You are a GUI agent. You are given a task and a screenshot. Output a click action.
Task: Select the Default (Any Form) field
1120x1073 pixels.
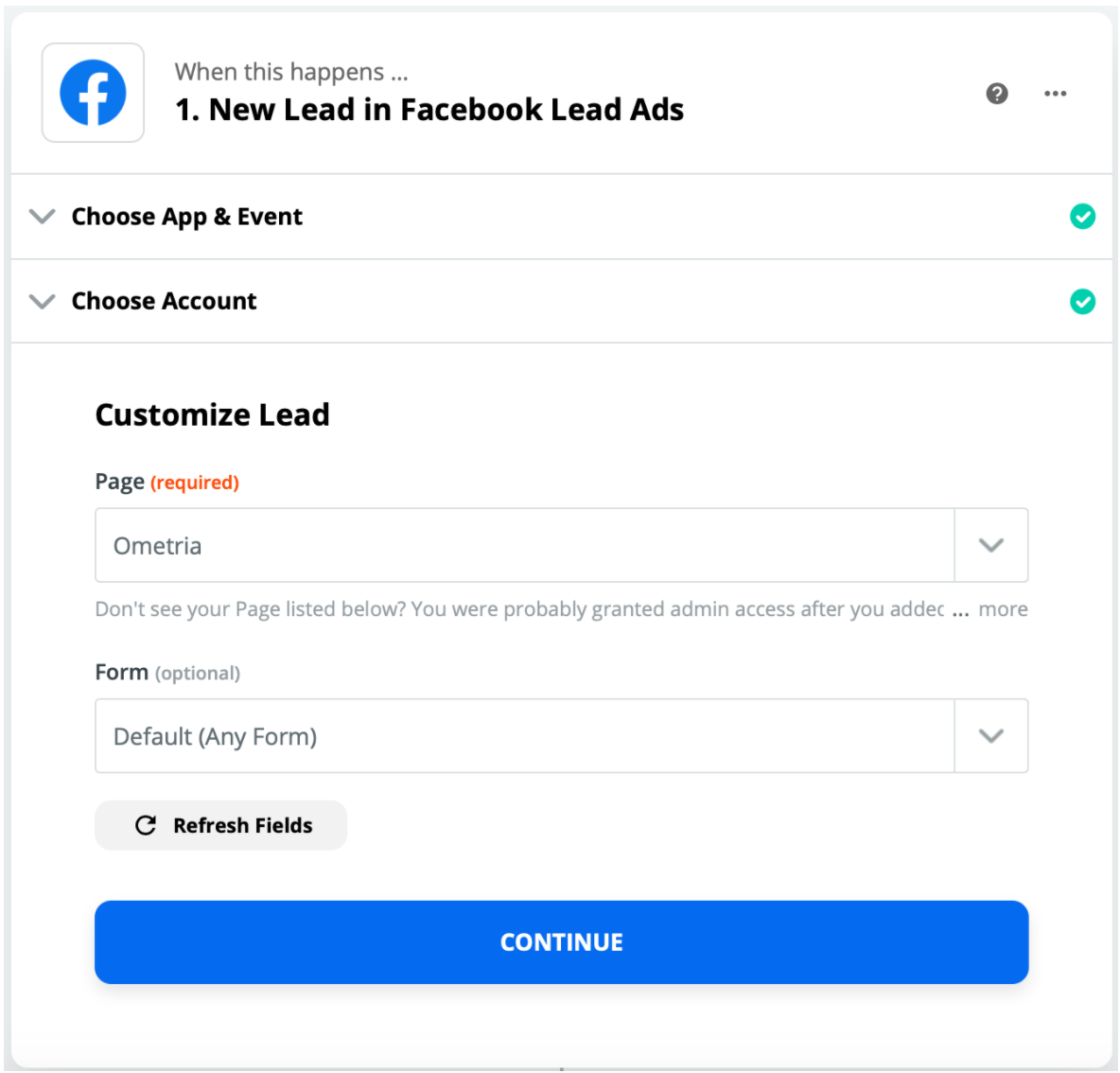tap(525, 736)
